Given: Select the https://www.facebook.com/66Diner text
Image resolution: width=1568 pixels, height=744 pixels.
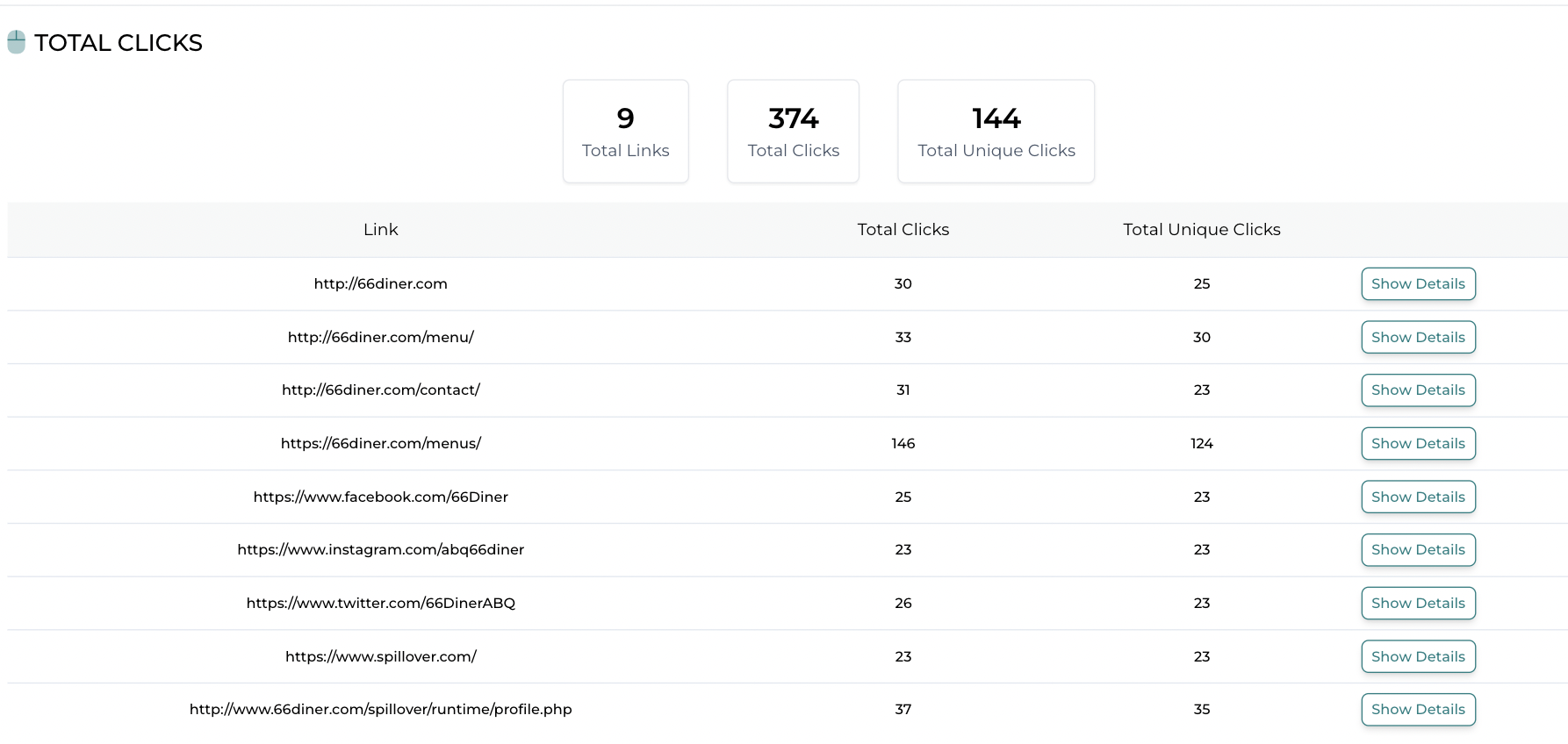Looking at the screenshot, I should (x=381, y=497).
